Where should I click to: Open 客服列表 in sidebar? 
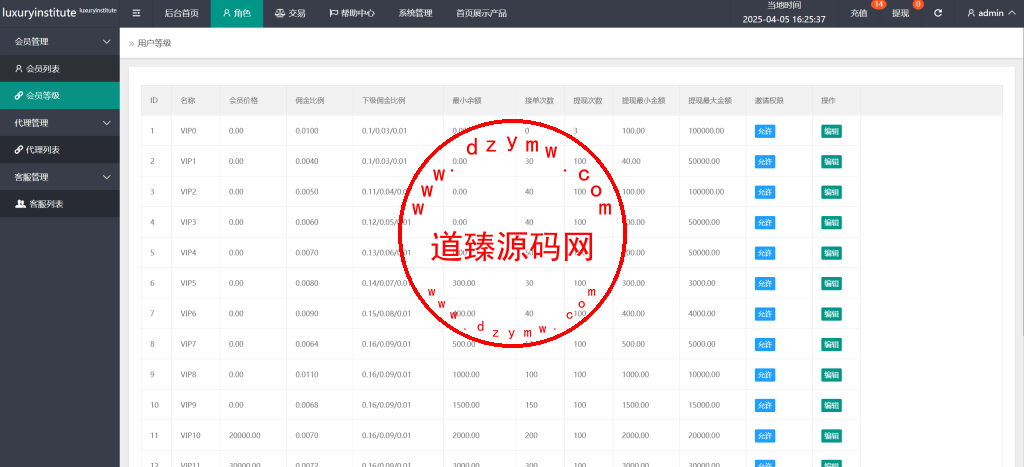tap(59, 204)
